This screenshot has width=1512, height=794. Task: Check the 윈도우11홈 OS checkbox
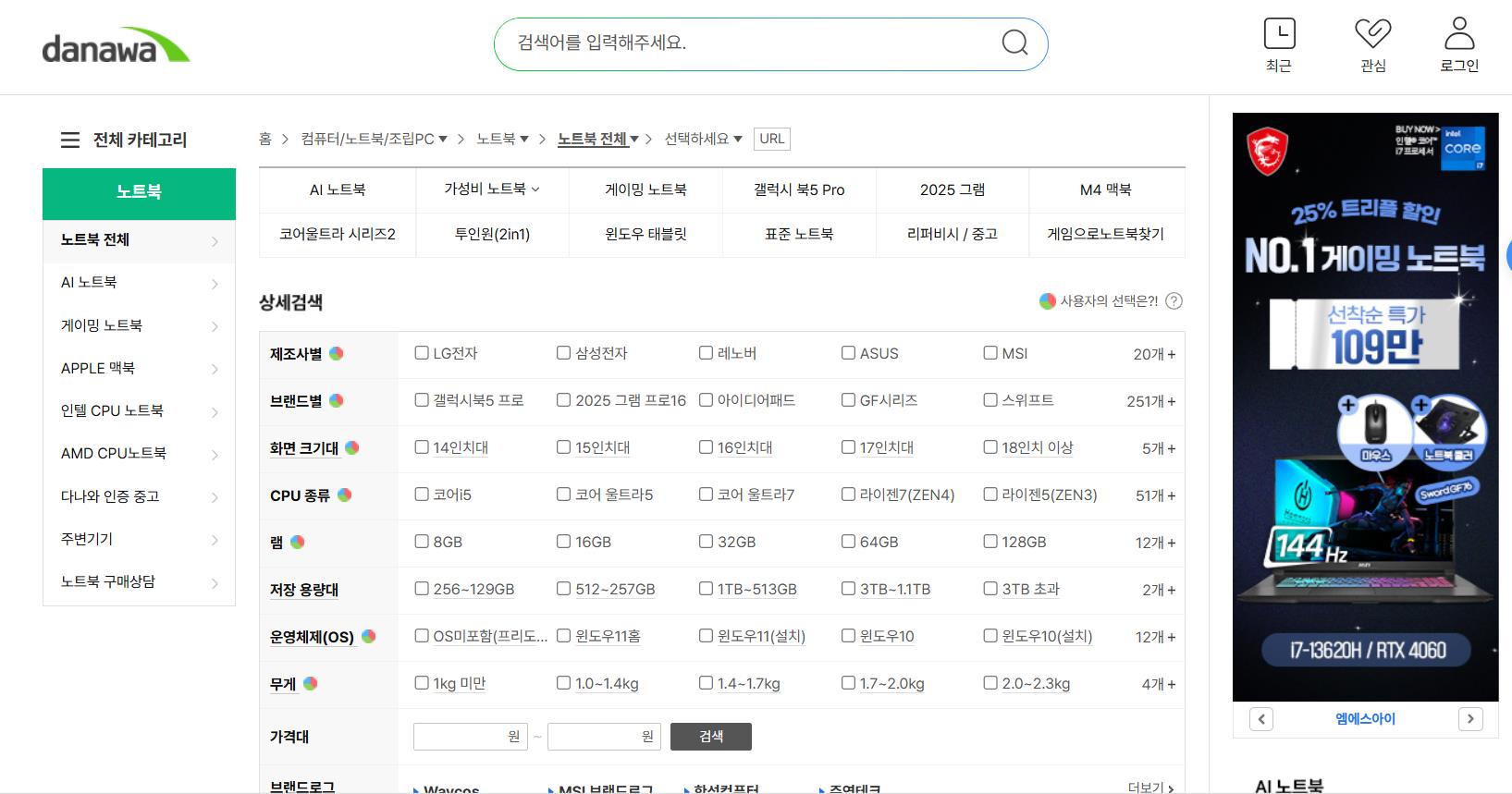(563, 636)
